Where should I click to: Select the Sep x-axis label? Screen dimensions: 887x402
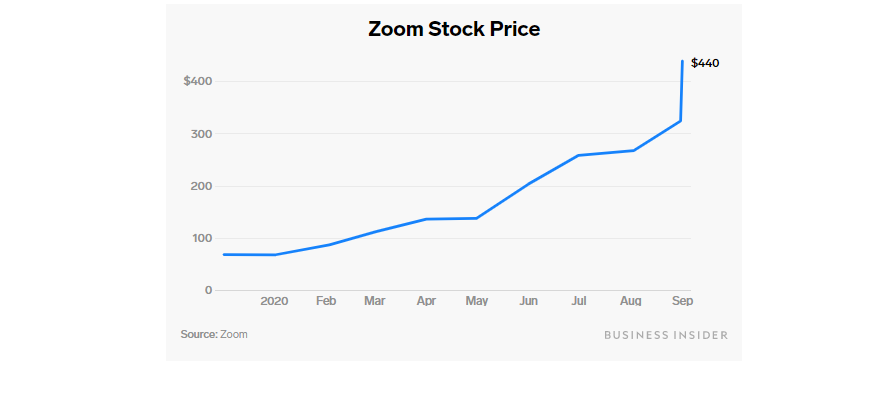tap(681, 301)
